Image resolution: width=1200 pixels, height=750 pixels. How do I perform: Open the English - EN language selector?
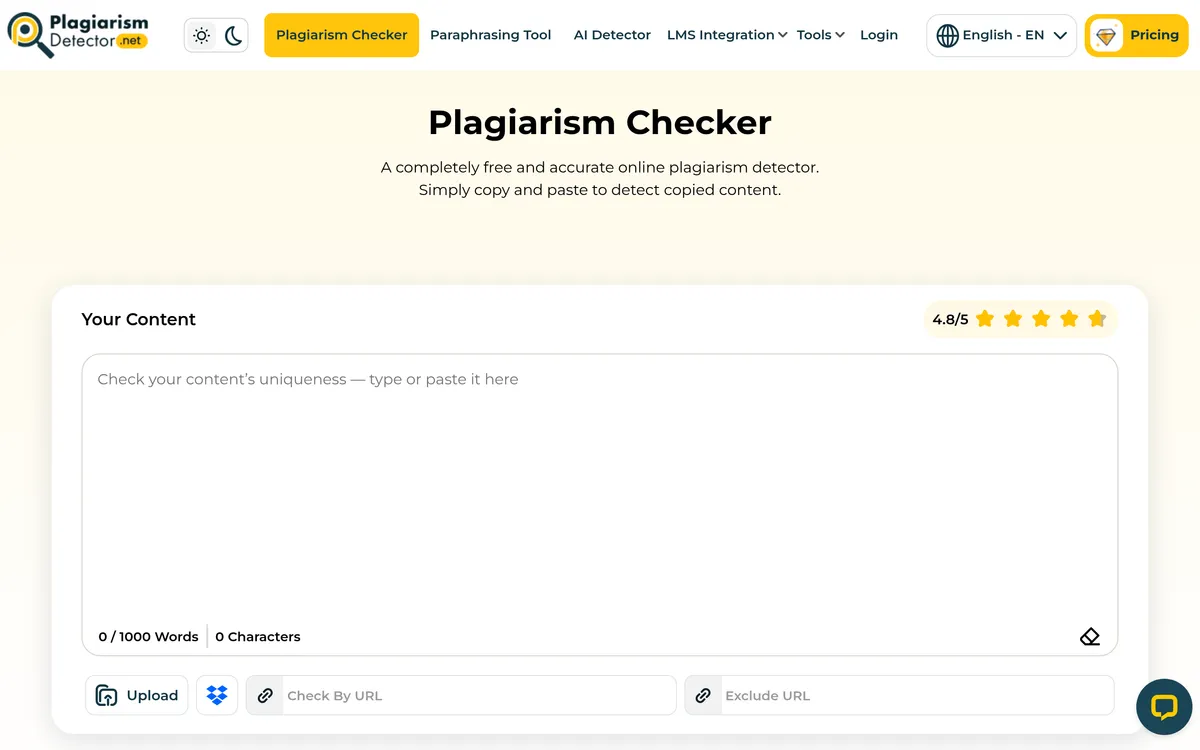pyautogui.click(x=1003, y=35)
